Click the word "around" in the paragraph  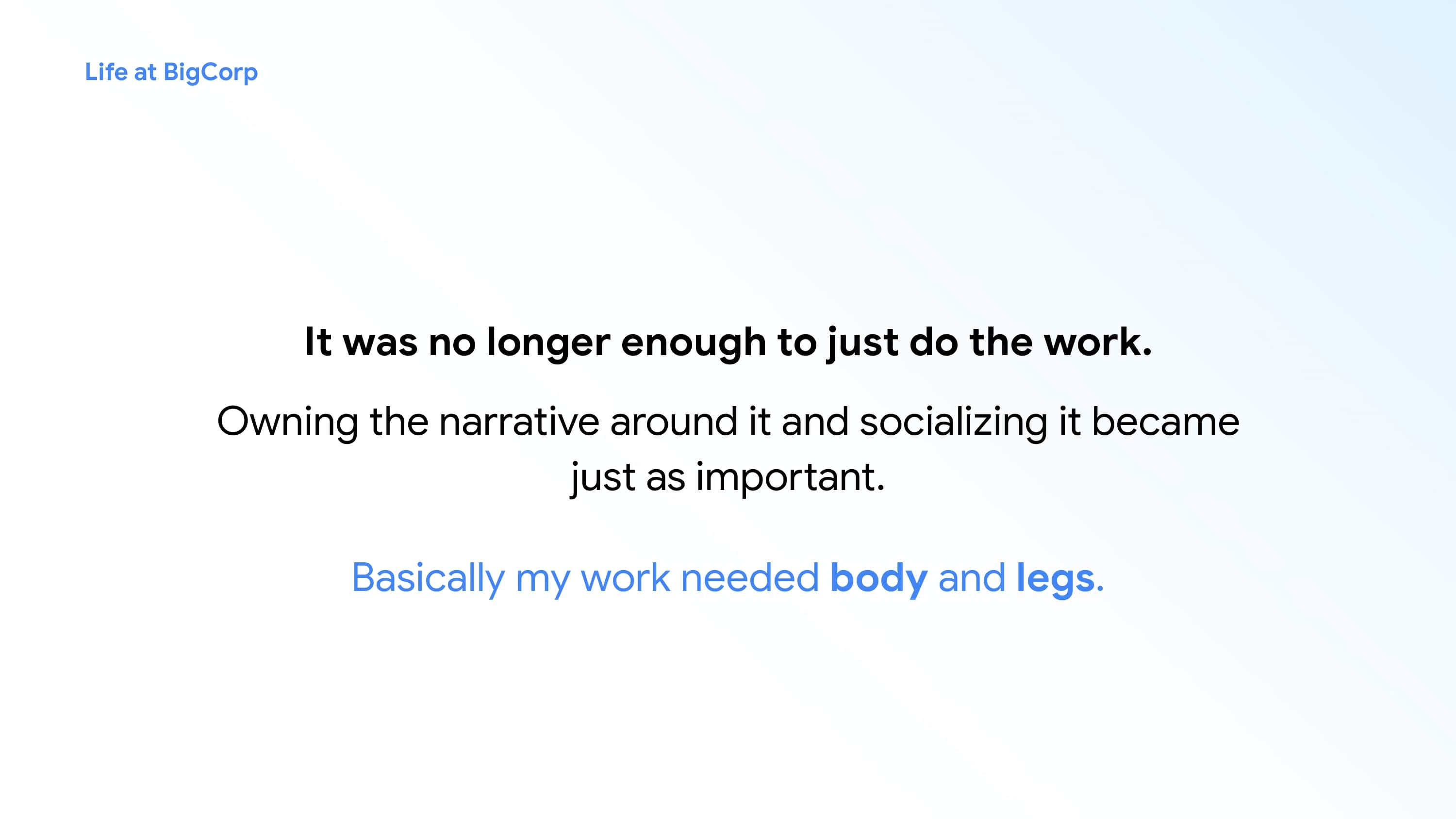pos(673,422)
